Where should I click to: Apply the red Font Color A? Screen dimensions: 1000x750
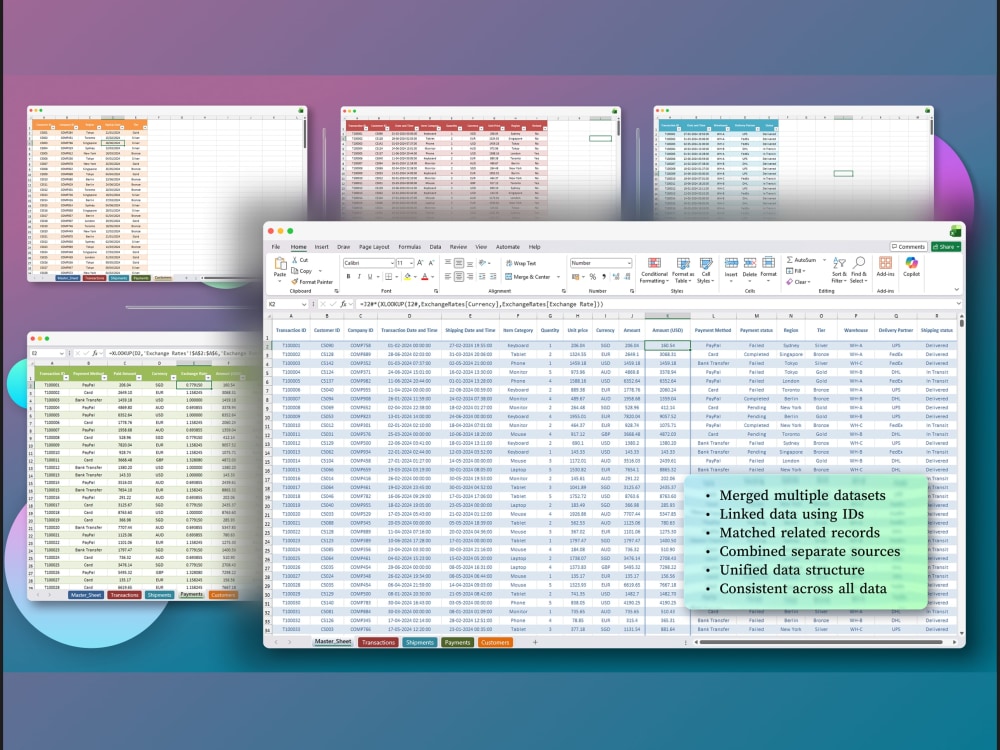425,277
